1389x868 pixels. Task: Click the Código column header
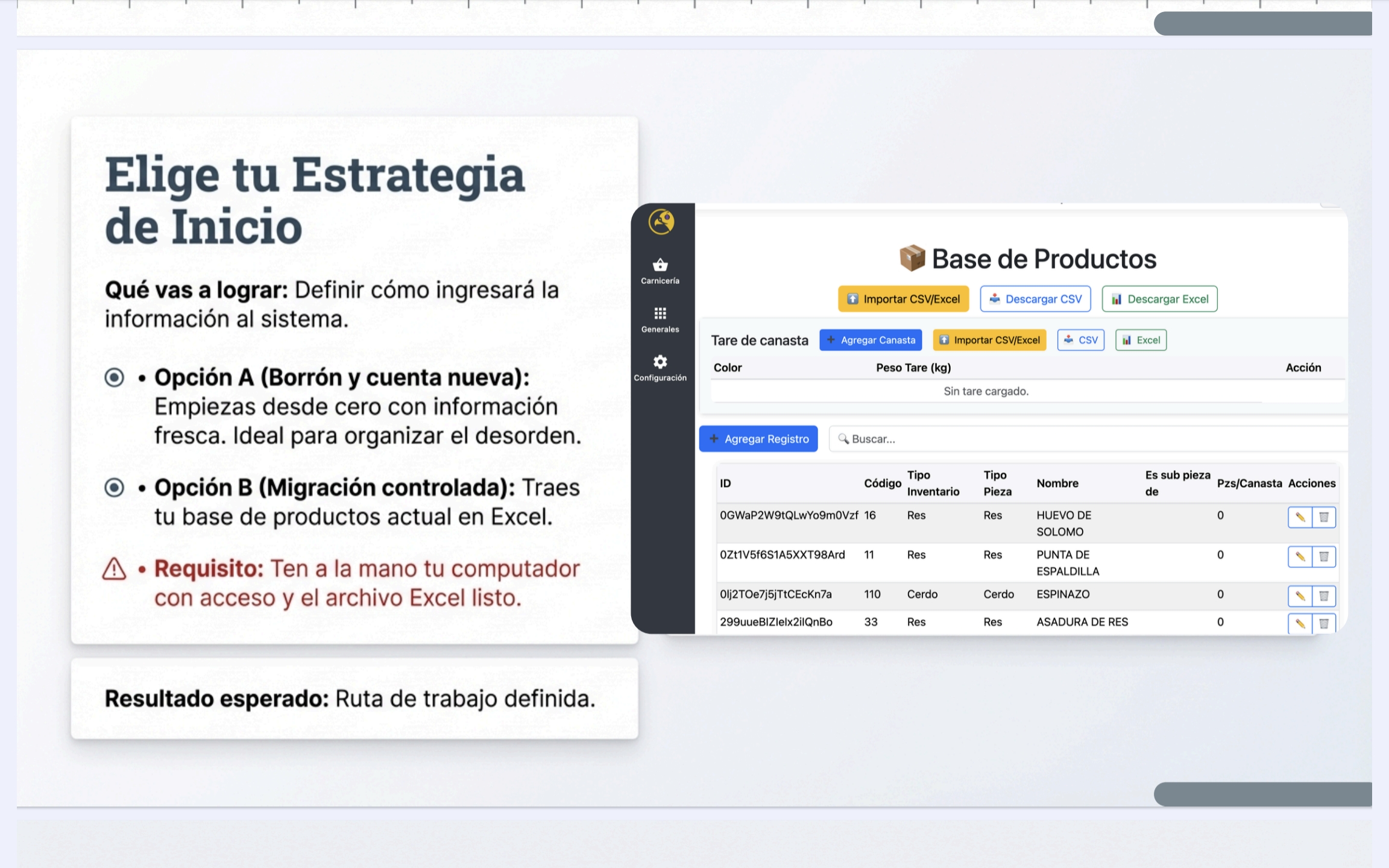(x=882, y=483)
